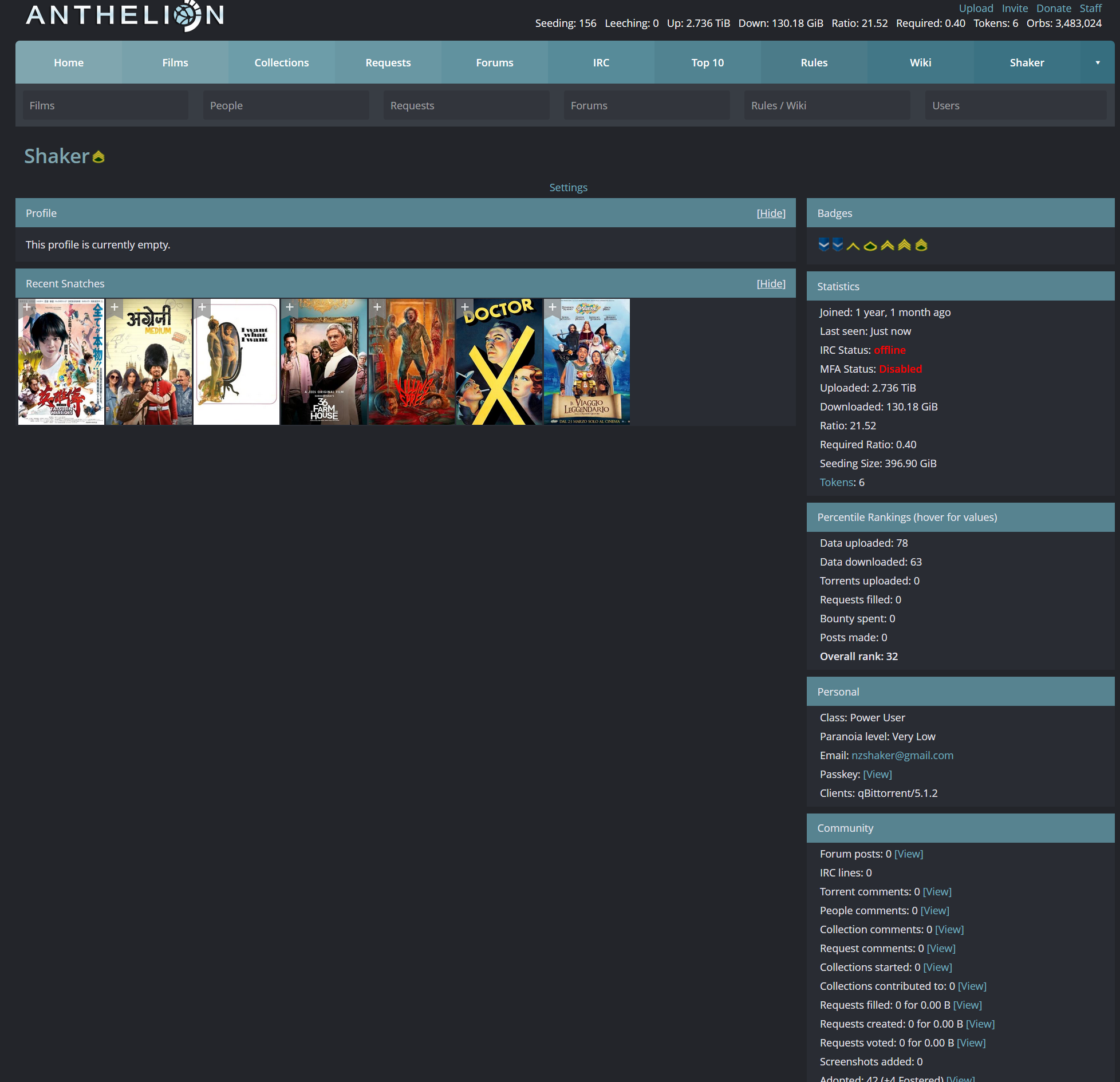This screenshot has height=1082, width=1120.
Task: Click the Anthelion logo
Action: tap(125, 15)
